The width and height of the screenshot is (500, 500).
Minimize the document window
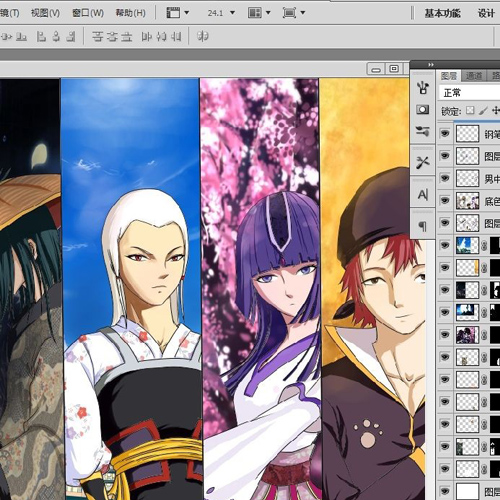click(x=376, y=69)
